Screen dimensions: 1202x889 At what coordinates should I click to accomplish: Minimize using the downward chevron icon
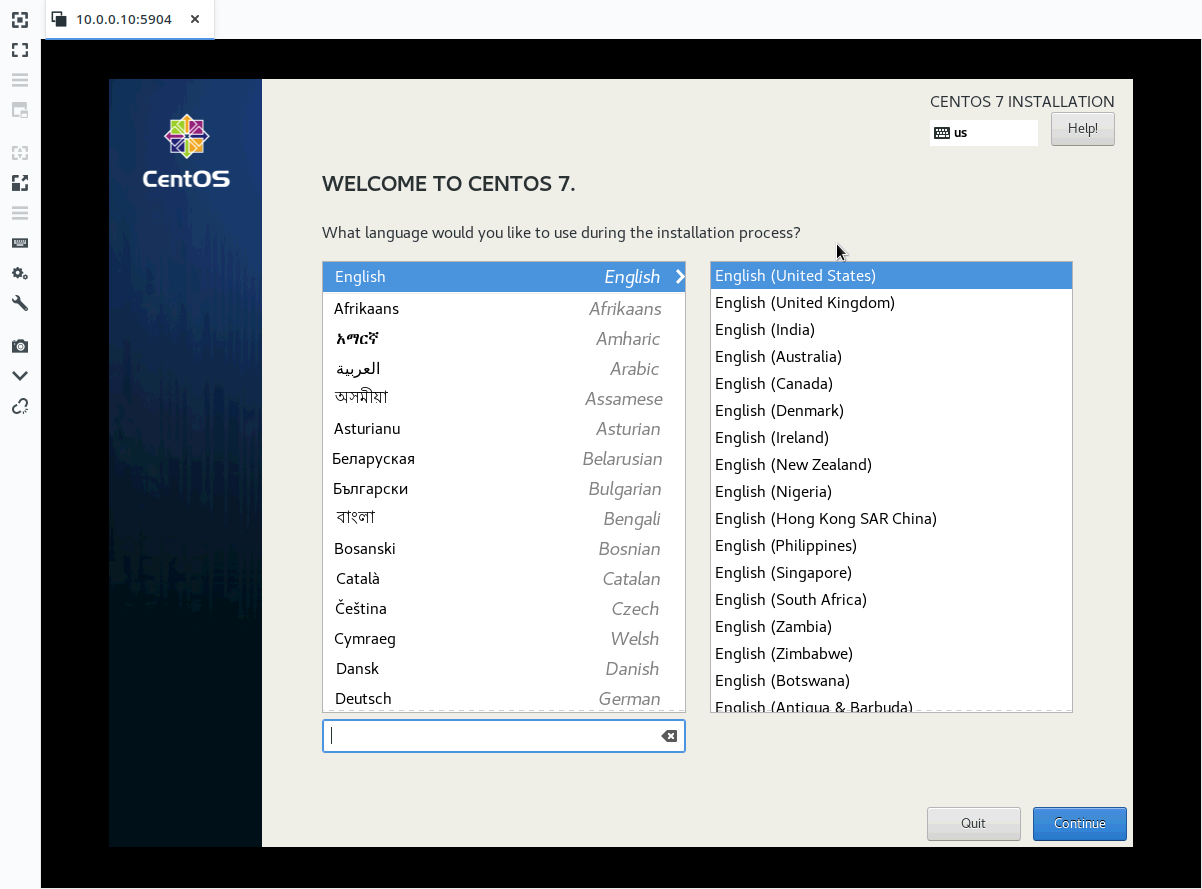pos(19,376)
